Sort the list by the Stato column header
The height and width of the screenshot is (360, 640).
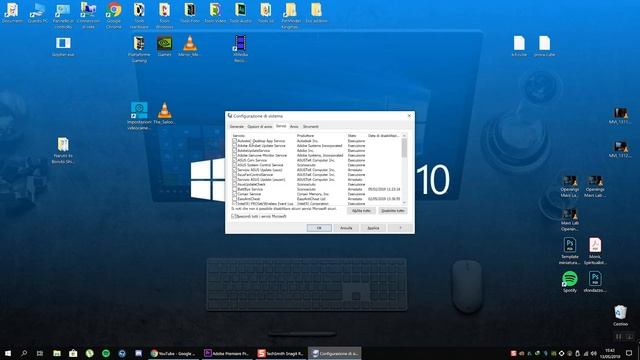click(356, 136)
